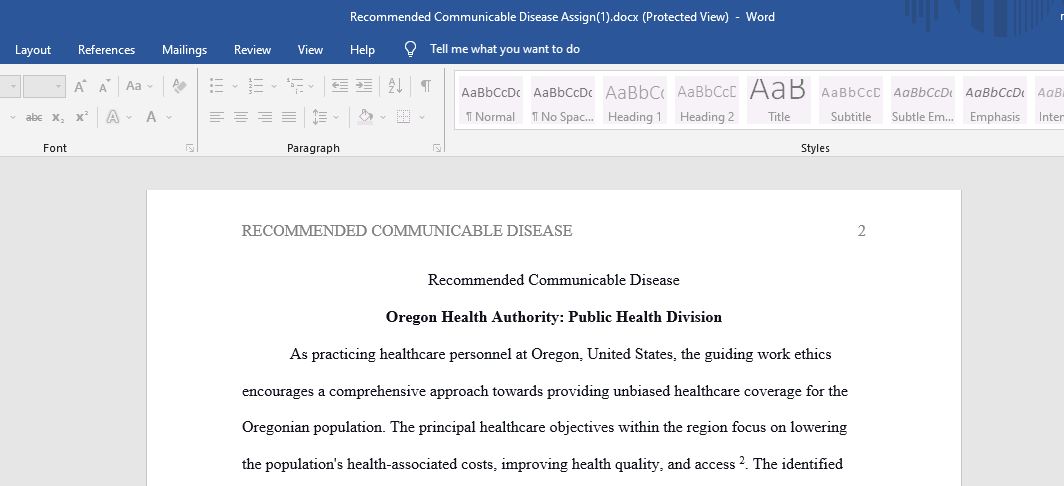Viewport: 1064px width, 486px height.
Task: Expand the line spacing dropdown arrow
Action: coord(336,117)
